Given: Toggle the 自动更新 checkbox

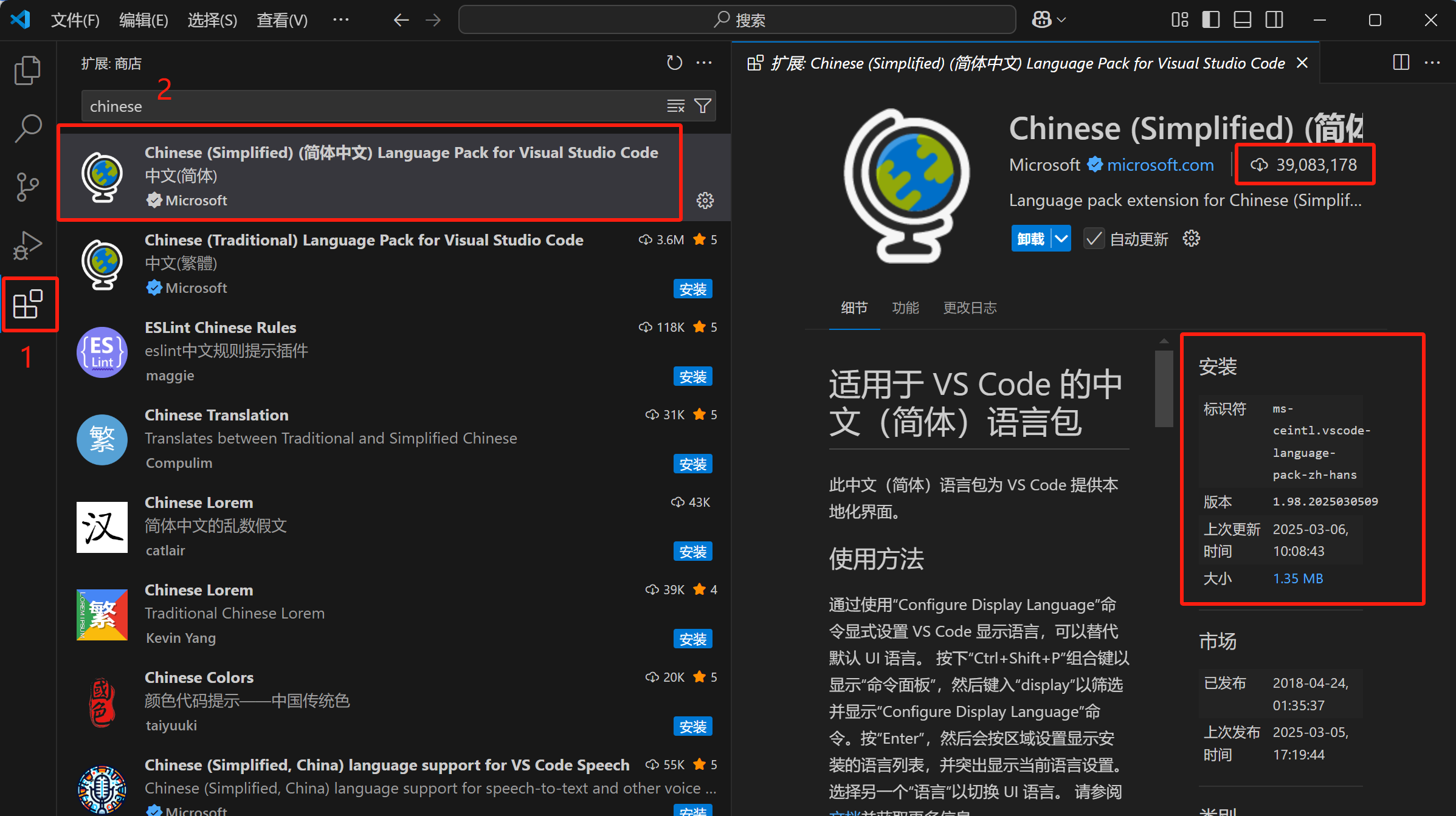Looking at the screenshot, I should tap(1094, 239).
